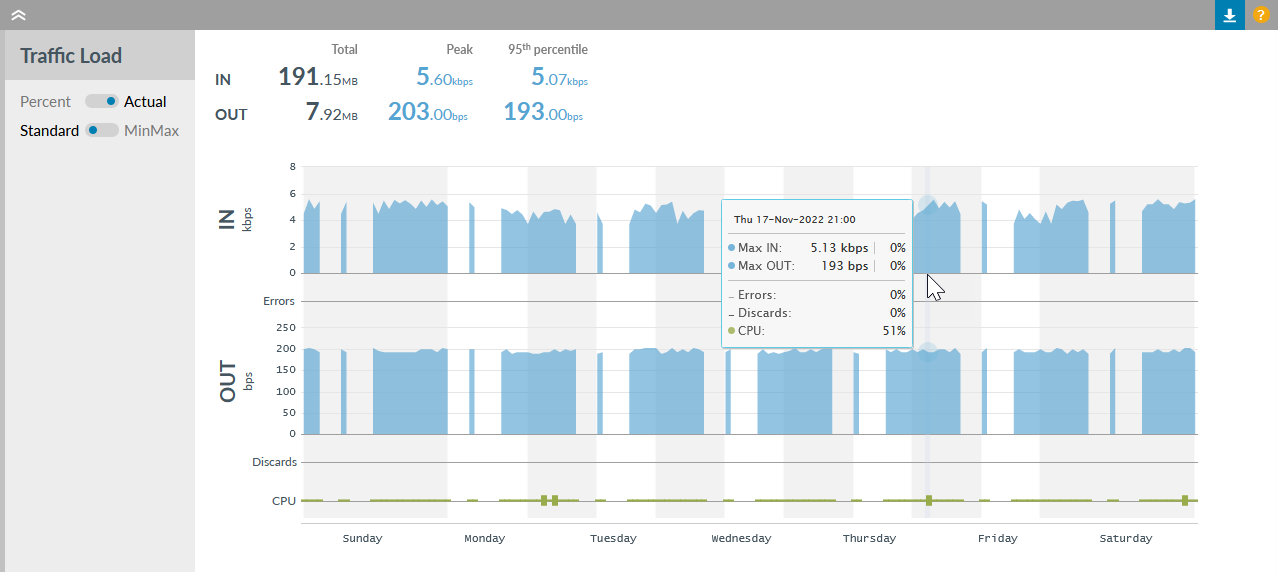Viewport: 1278px width, 572px height.
Task: Collapse panel with the double chevron arrow
Action: (18, 15)
